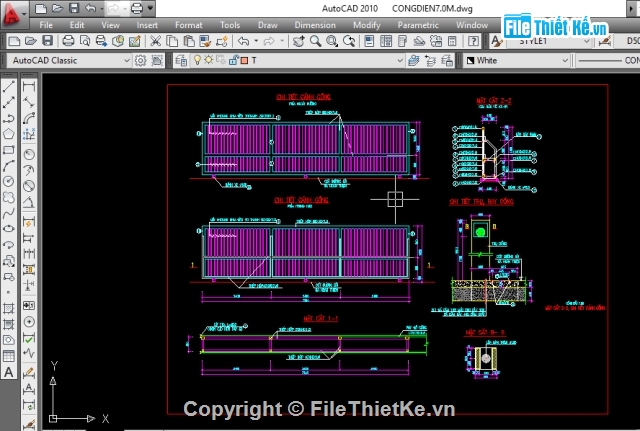Open the linetype control dropdown
Image resolution: width=640 pixels, height=431 pixels.
pos(608,60)
